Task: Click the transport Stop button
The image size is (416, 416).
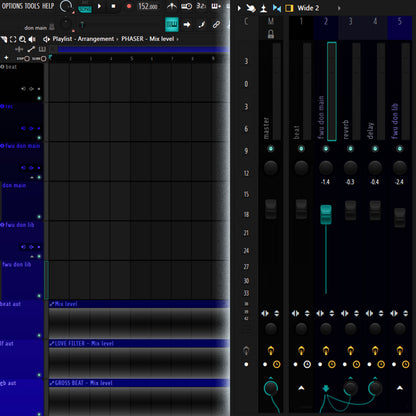Action: 113,6
